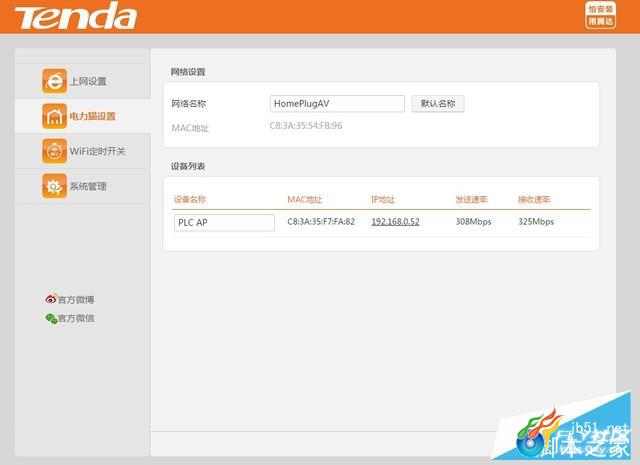The width and height of the screenshot is (640, 465).
Task: Click the powerline (电力猫设置) house icon
Action: click(54, 116)
